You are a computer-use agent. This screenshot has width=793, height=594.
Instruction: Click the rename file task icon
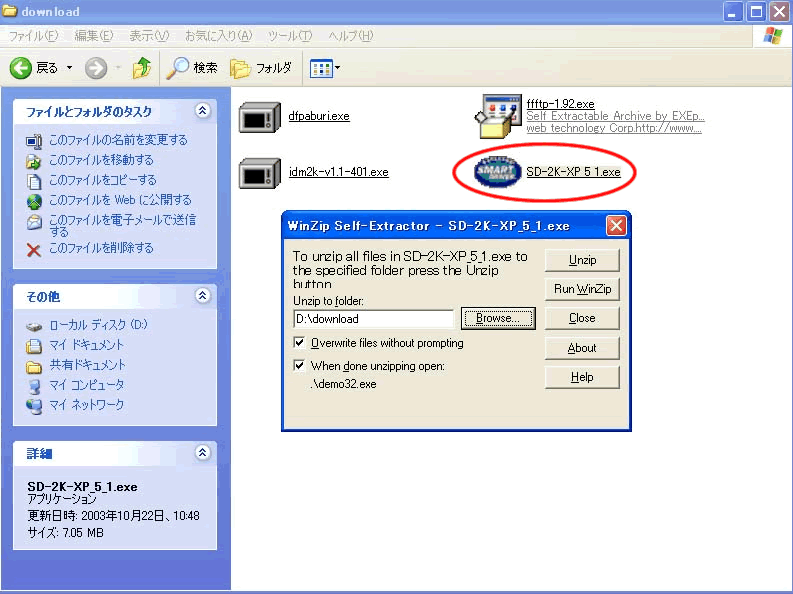click(x=34, y=141)
